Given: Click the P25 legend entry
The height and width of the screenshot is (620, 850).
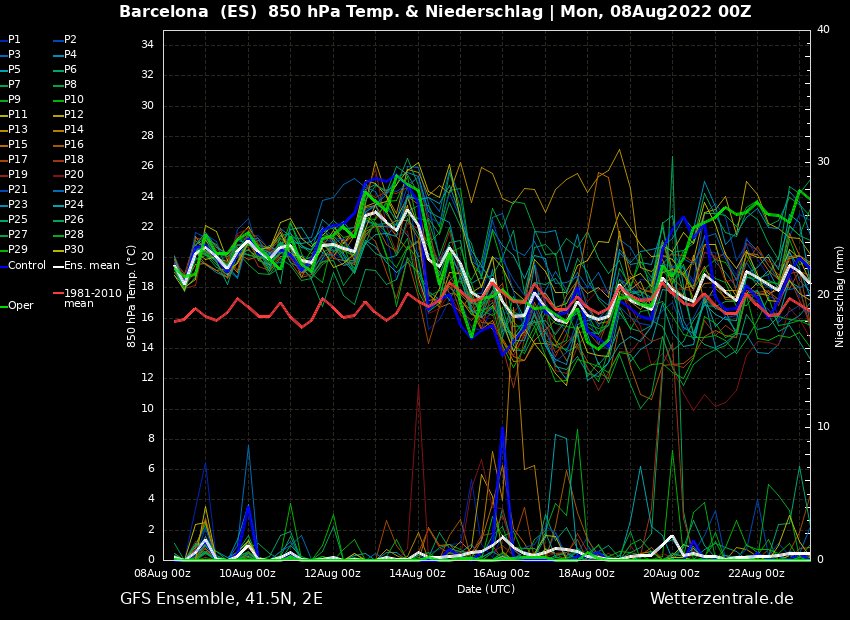Looking at the screenshot, I should coord(14,219).
